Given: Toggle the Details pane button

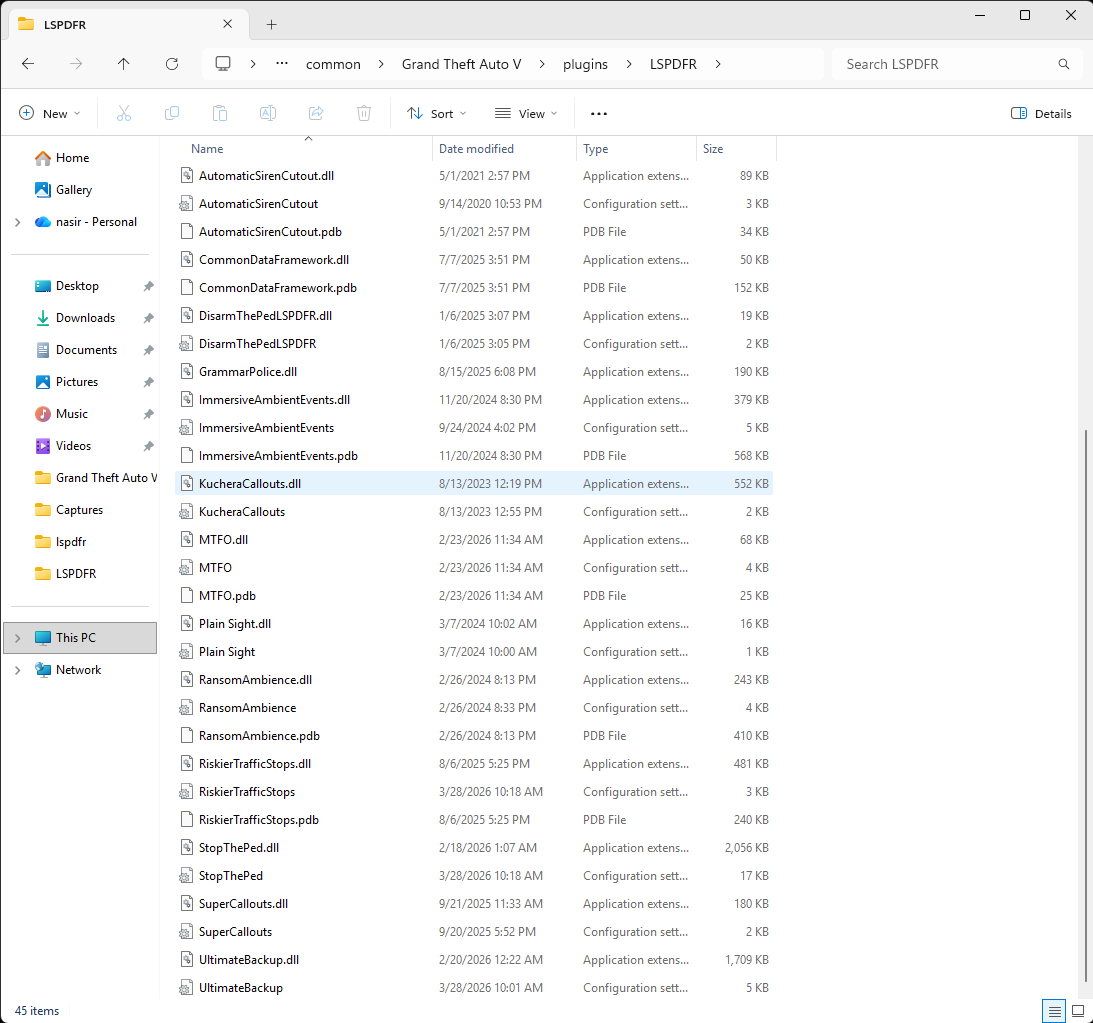Looking at the screenshot, I should tap(1041, 114).
